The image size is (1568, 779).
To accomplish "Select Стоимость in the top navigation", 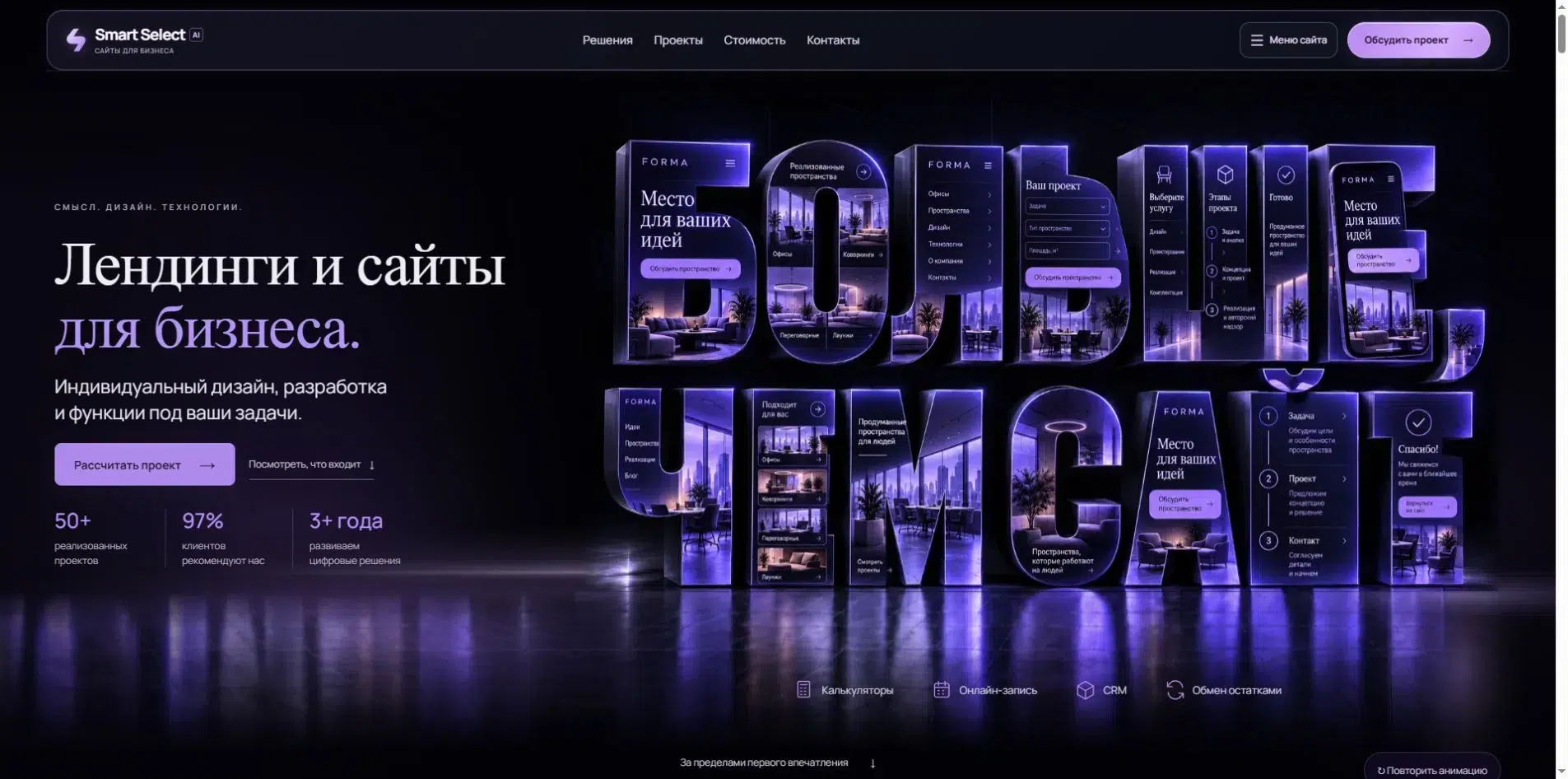I will point(755,40).
